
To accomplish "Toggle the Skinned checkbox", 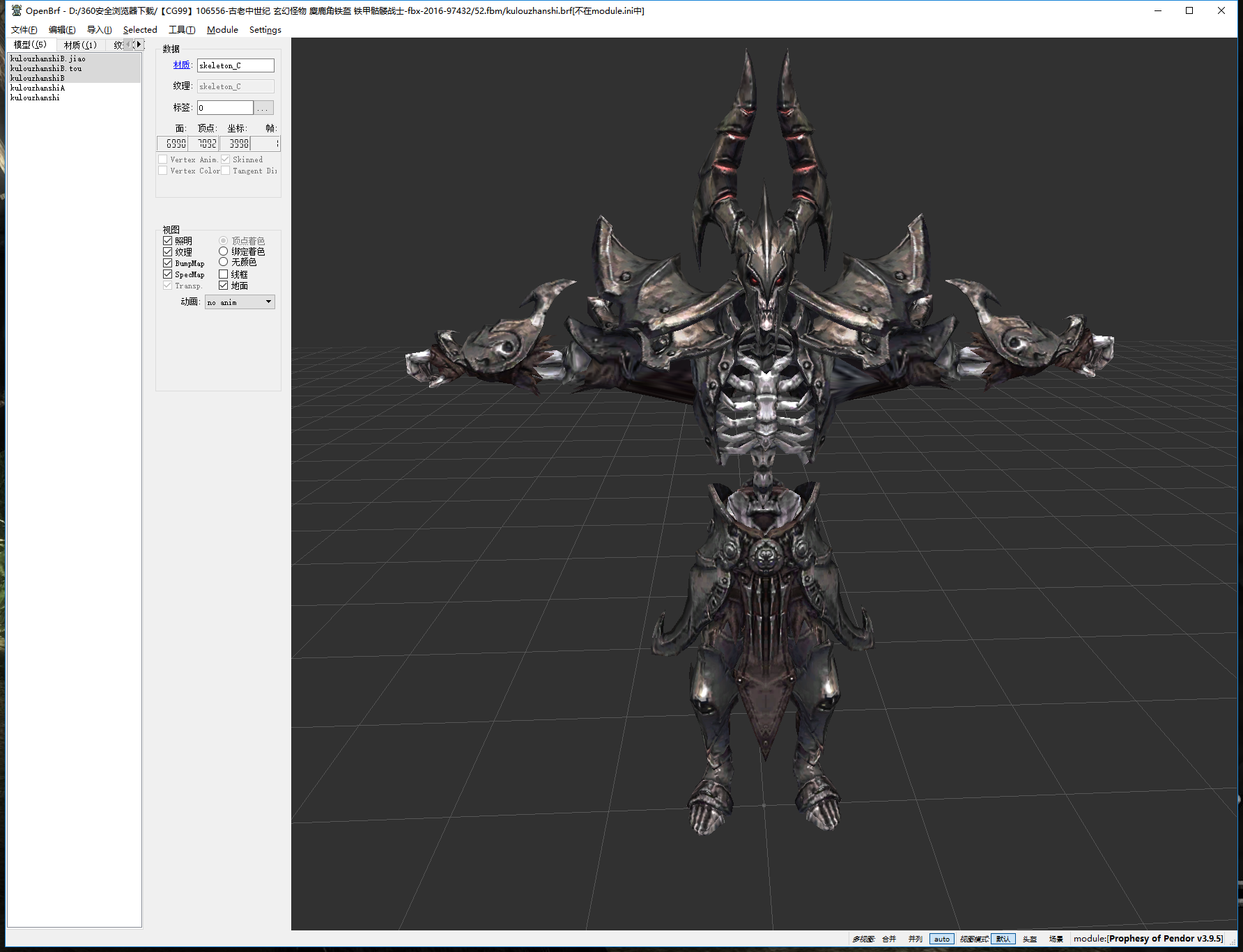I will (x=226, y=159).
